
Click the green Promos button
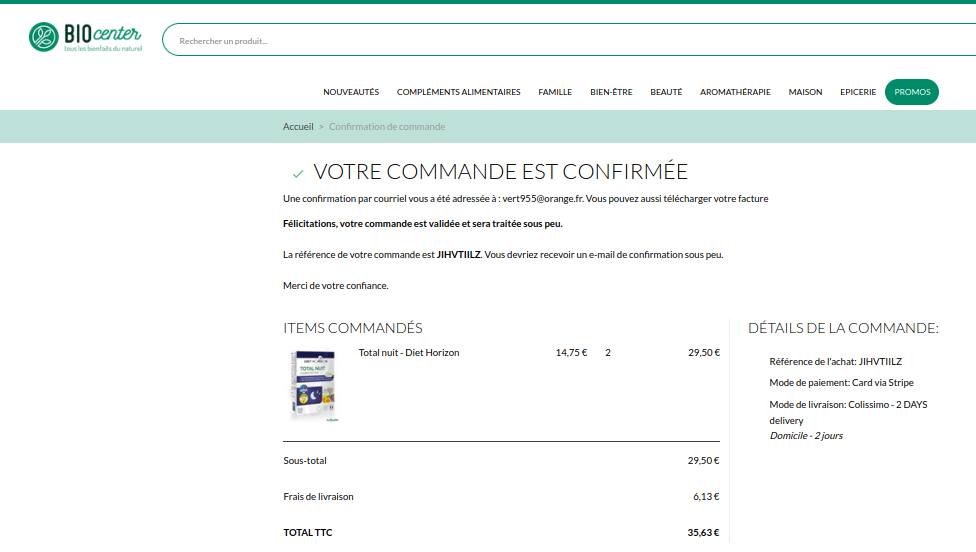point(912,92)
